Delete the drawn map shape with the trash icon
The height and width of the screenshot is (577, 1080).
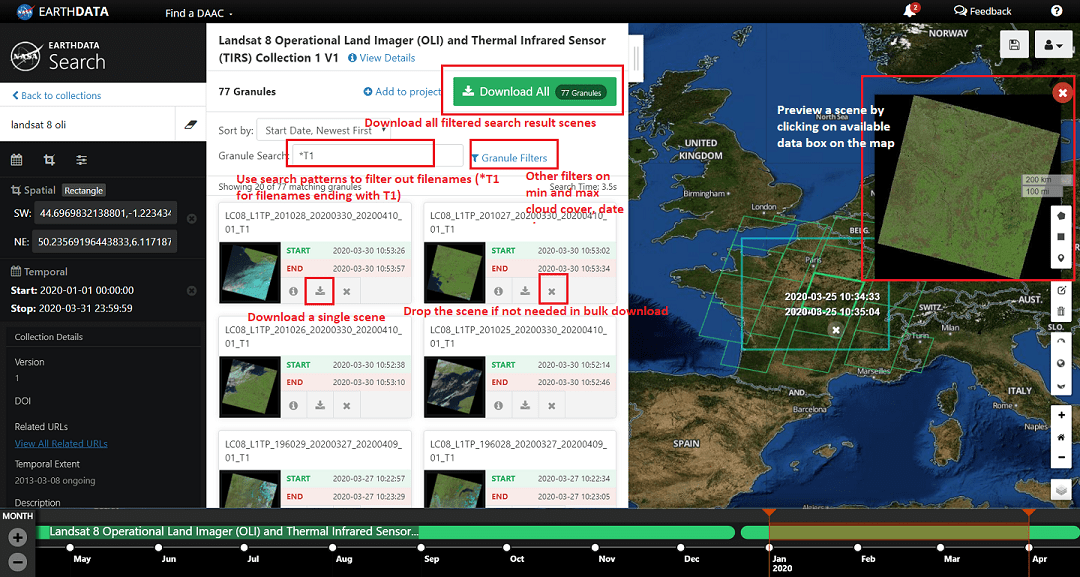tap(1061, 311)
